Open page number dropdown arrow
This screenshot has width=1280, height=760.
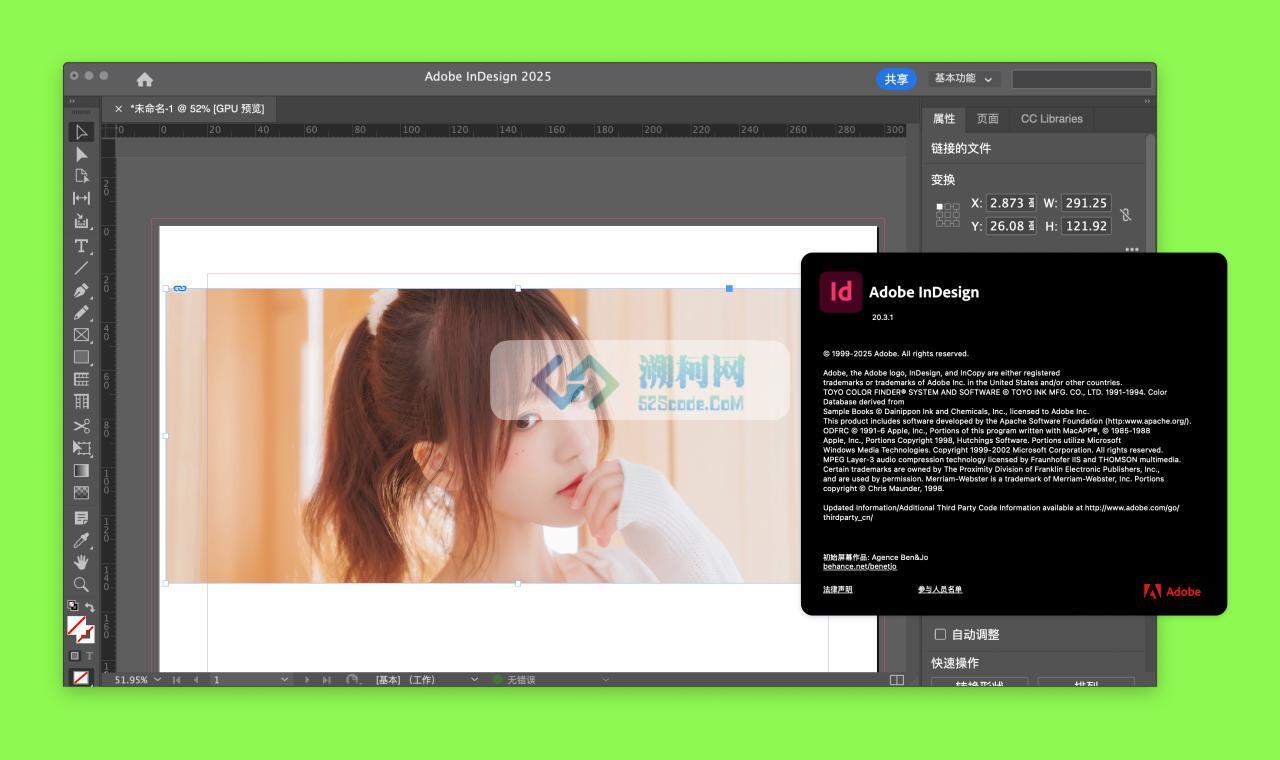tap(284, 680)
